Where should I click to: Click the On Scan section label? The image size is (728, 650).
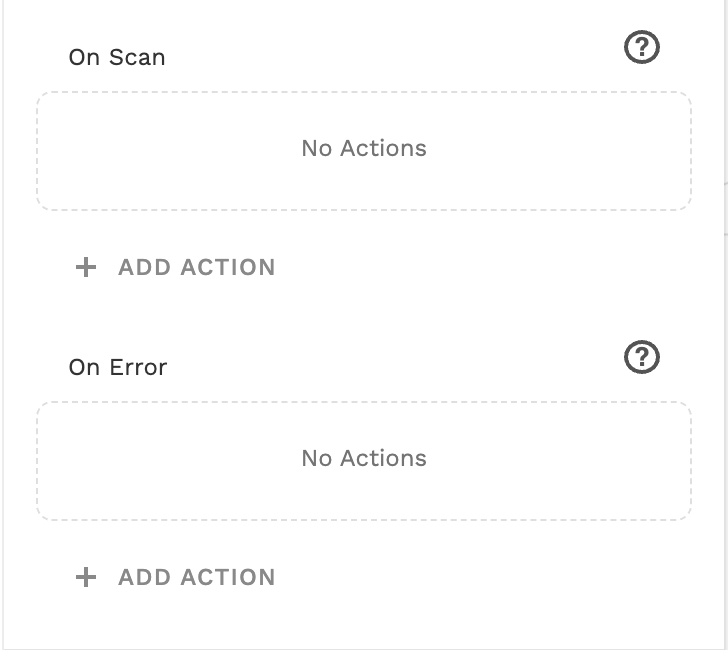117,57
